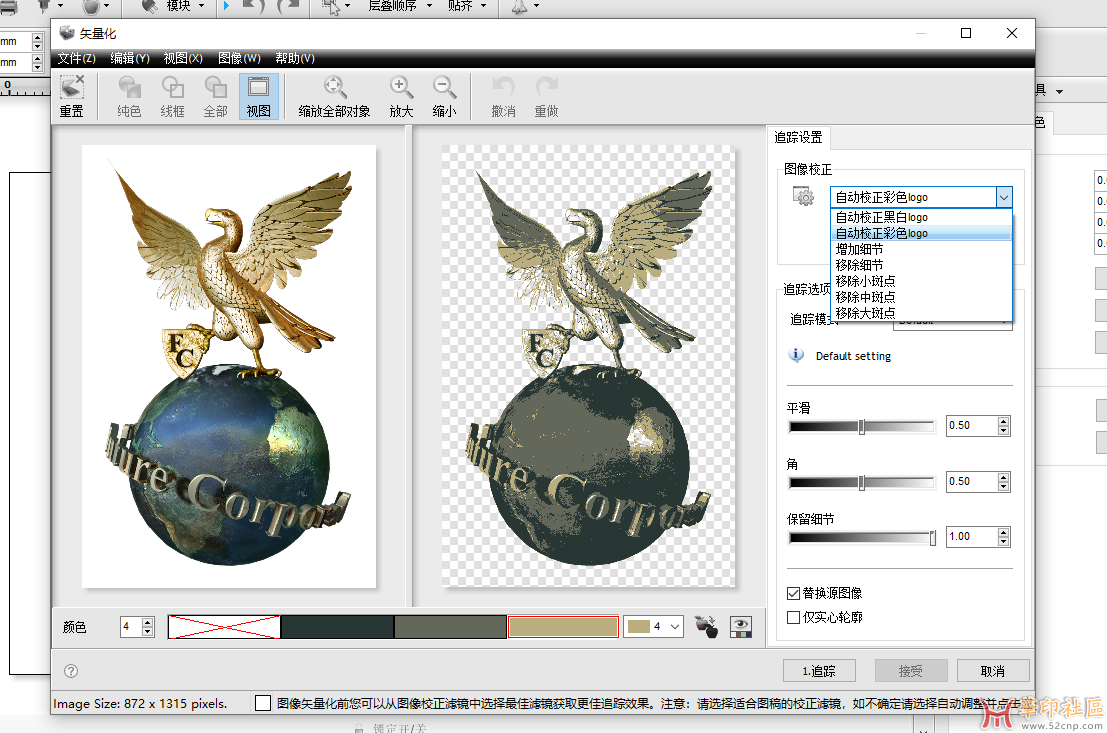
Task: Open the 文件(Z) menu
Action: [77, 58]
